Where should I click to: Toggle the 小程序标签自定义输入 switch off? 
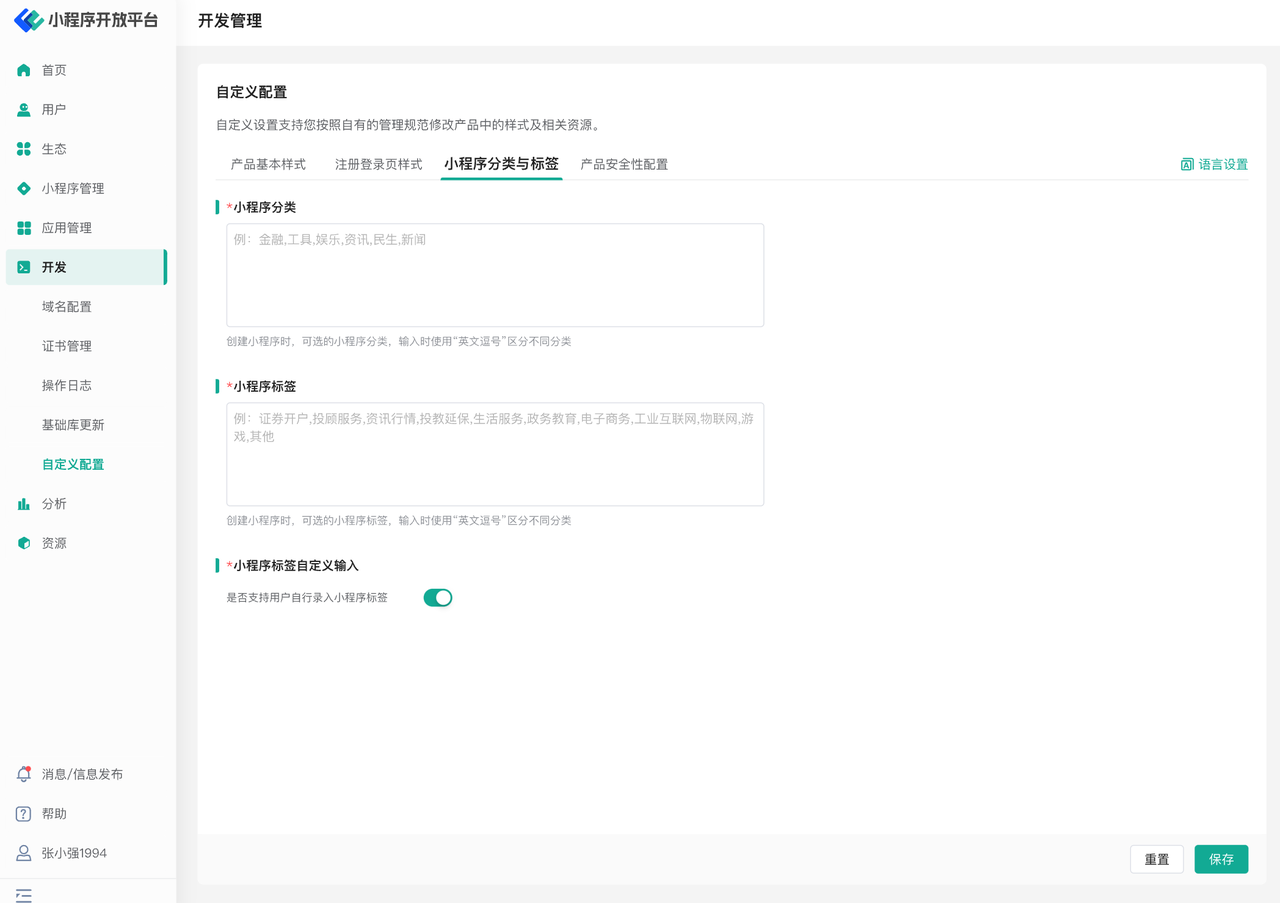coord(437,598)
